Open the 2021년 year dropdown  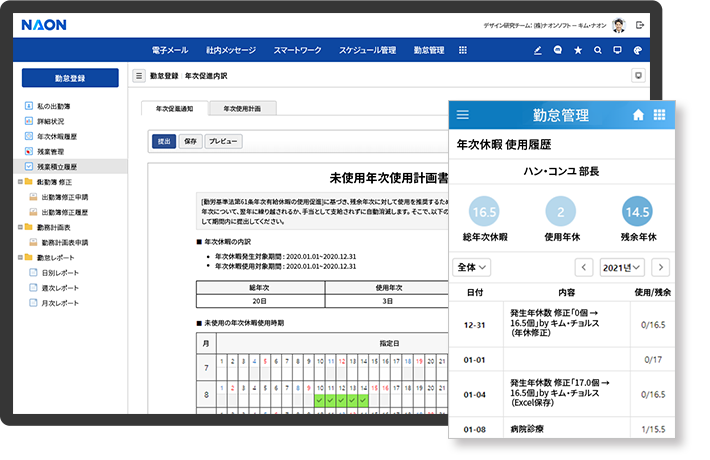click(x=621, y=267)
